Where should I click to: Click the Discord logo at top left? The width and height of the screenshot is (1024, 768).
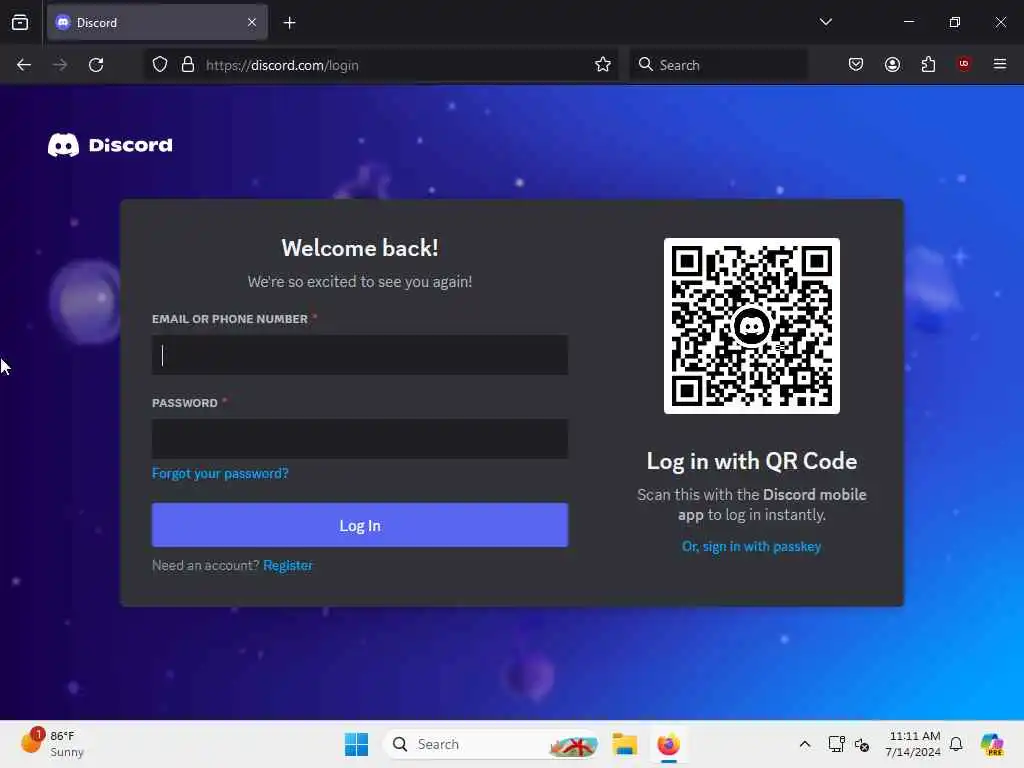(110, 145)
